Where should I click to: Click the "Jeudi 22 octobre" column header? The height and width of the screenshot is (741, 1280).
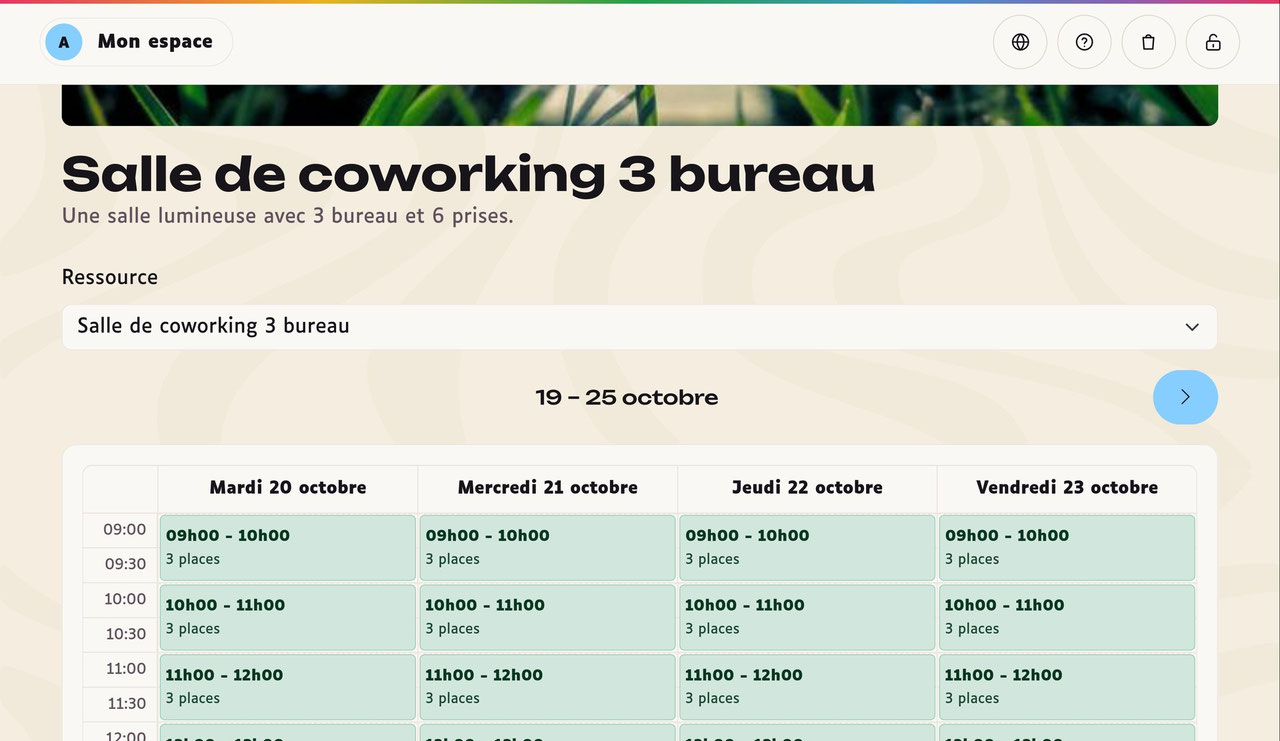(x=807, y=488)
